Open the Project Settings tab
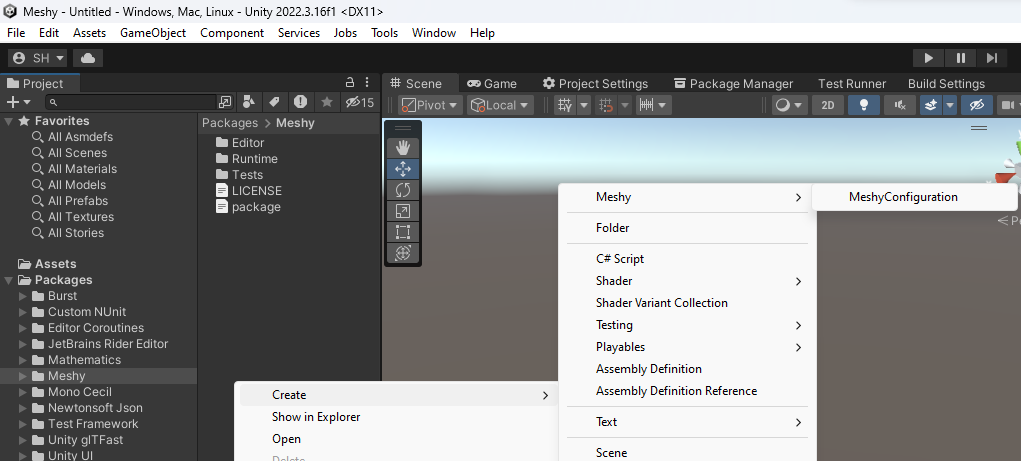Viewport: 1021px width, 461px height. [x=595, y=83]
